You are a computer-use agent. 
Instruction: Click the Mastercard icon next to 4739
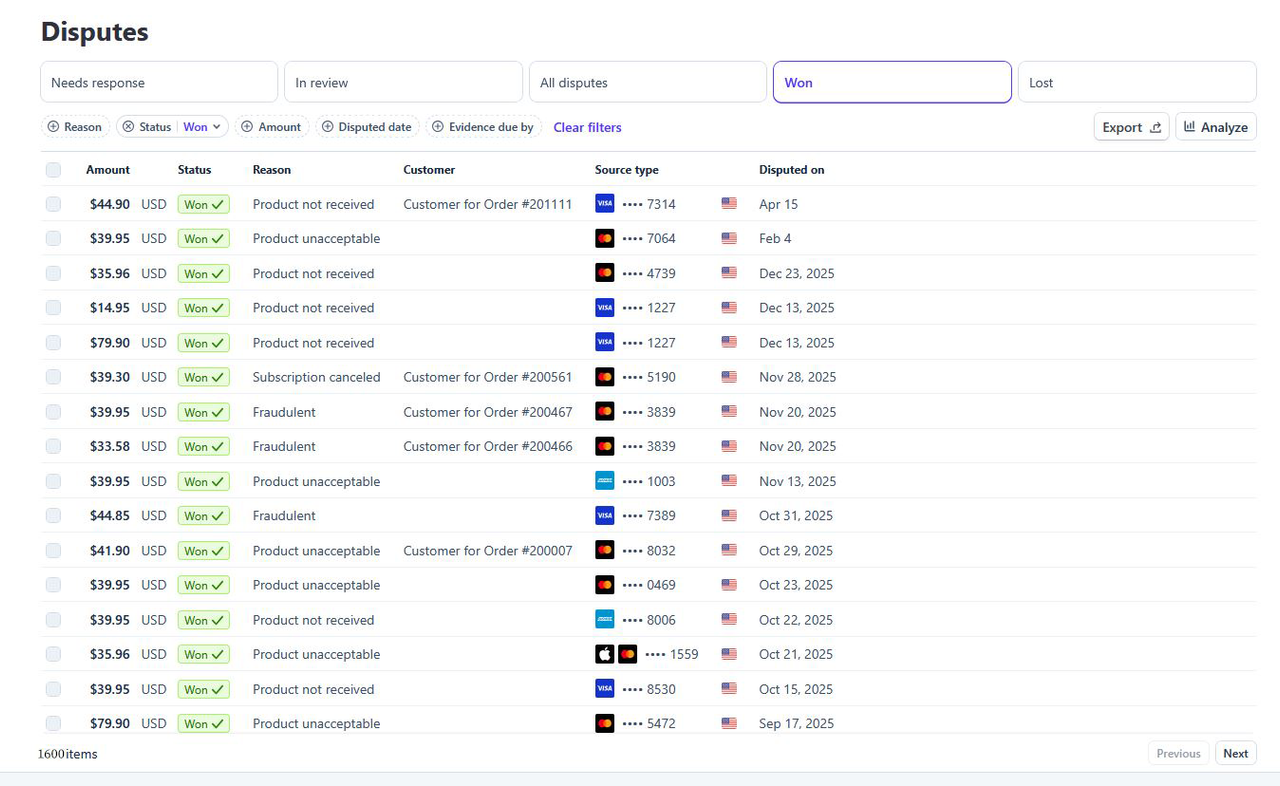coord(604,273)
